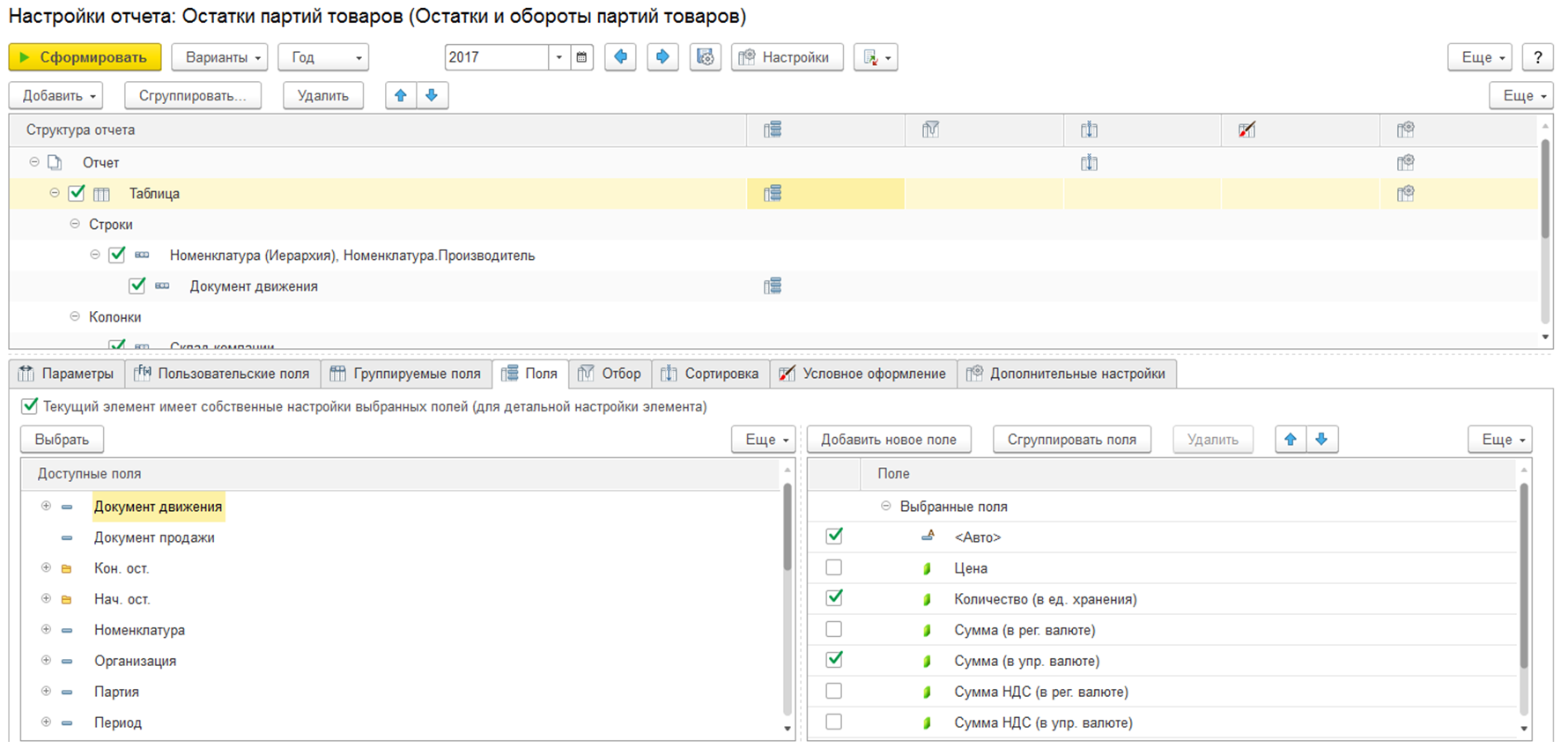Click the year input field showing 2017
The height and width of the screenshot is (748, 1568).
point(497,57)
